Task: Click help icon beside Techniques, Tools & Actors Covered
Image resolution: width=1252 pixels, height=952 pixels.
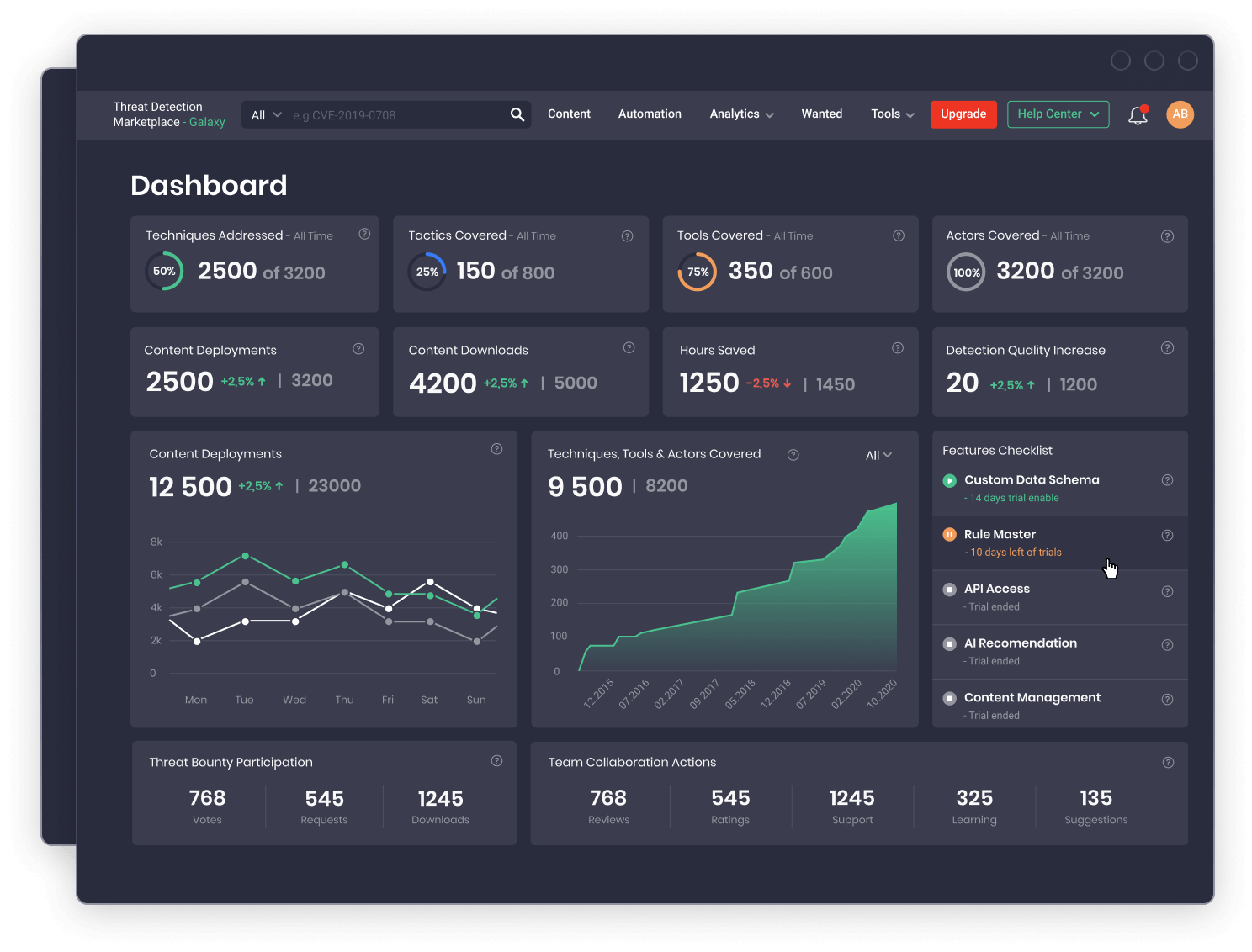Action: pyautogui.click(x=793, y=455)
